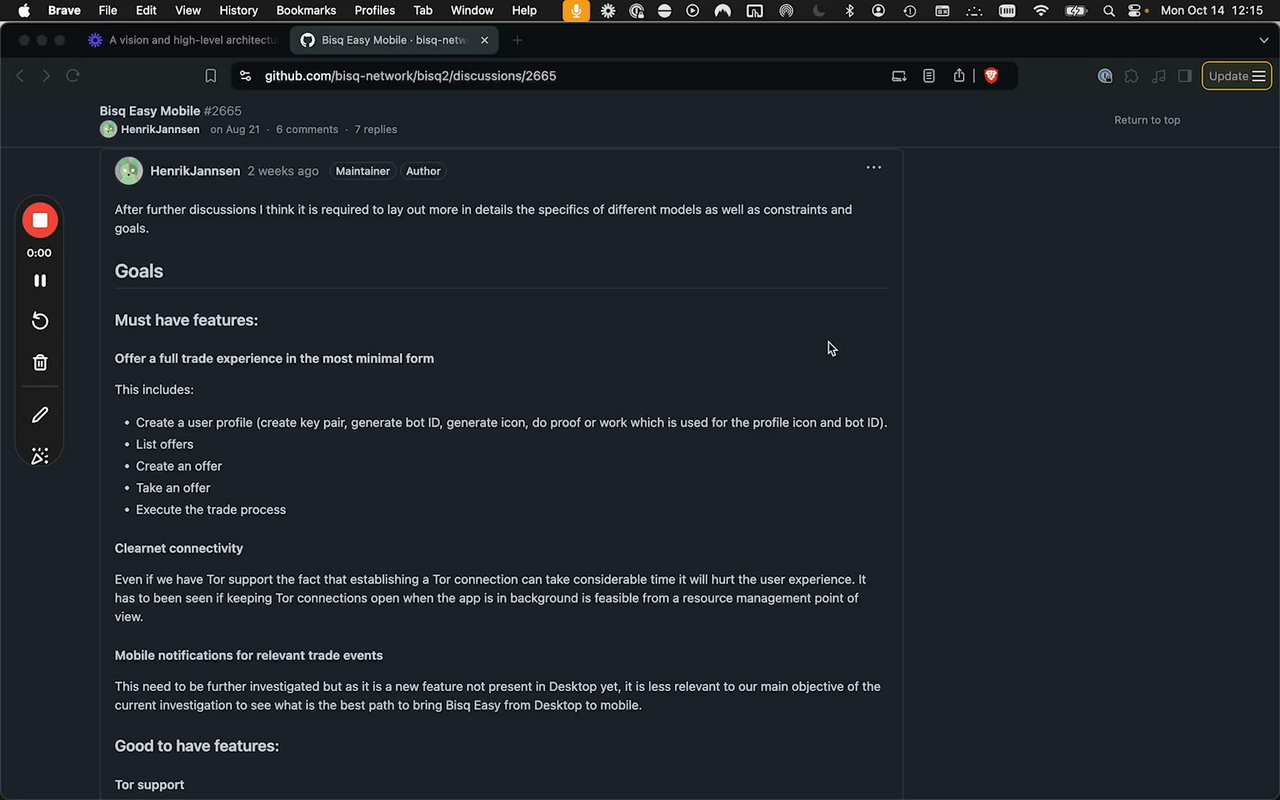Viewport: 1280px width, 800px height.
Task: Pause the recording
Action: pyautogui.click(x=40, y=281)
